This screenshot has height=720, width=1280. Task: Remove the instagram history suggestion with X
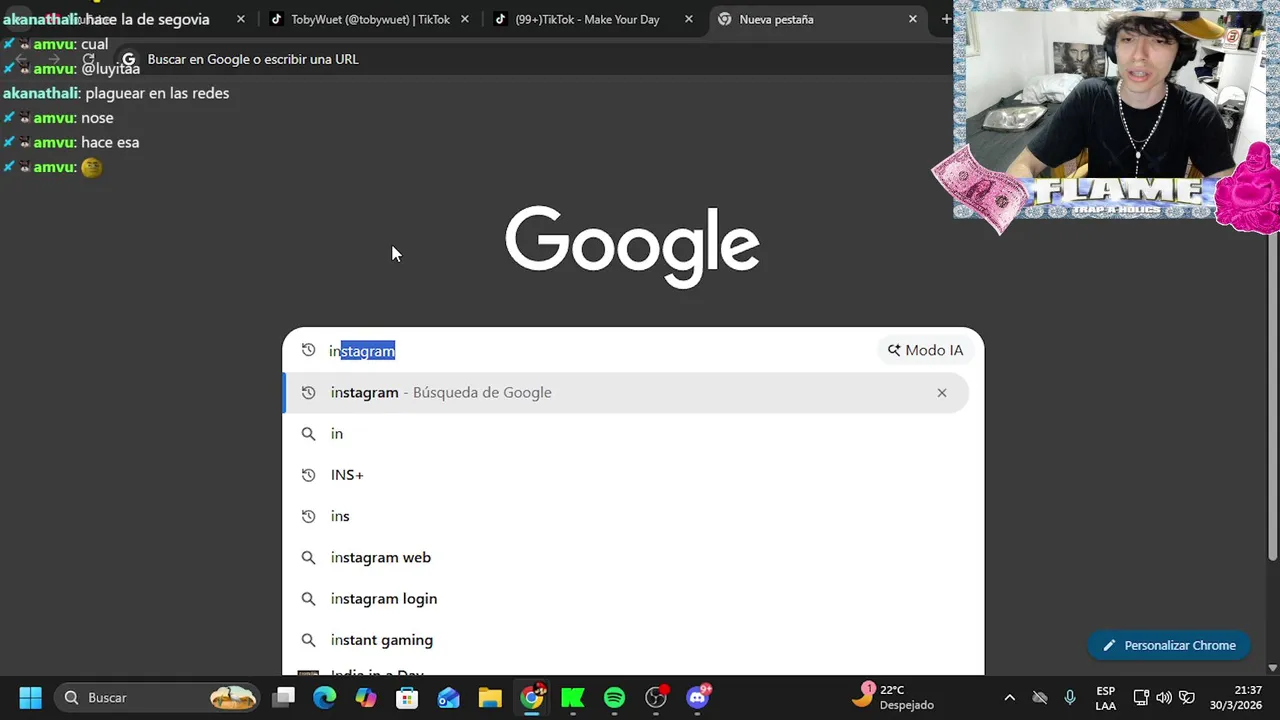942,392
